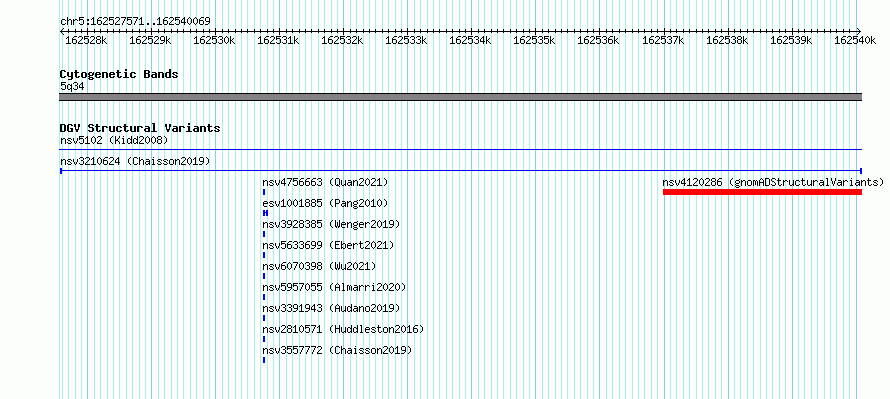Click the 162528k ruler position
This screenshot has height=399, width=890.
[86, 40]
